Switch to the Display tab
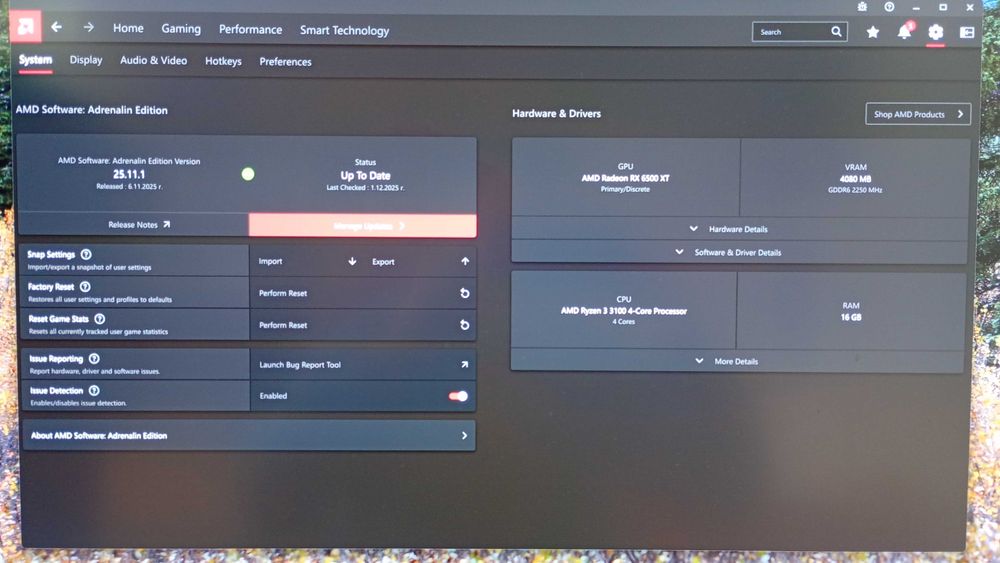Screen dimensions: 1000x563 click(86, 60)
